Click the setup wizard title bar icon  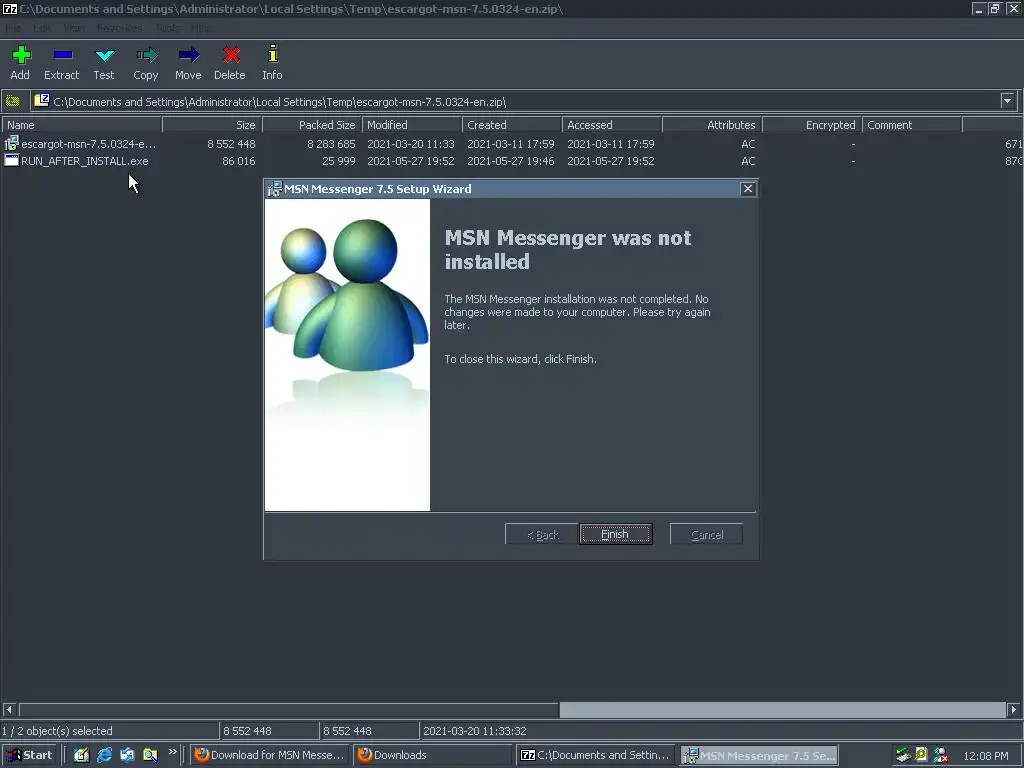[x=274, y=189]
